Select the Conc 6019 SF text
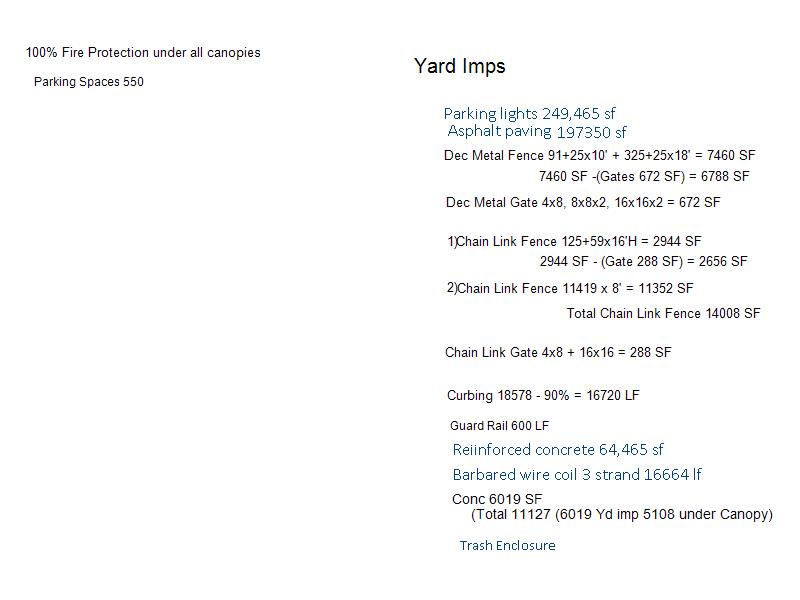 coord(497,499)
